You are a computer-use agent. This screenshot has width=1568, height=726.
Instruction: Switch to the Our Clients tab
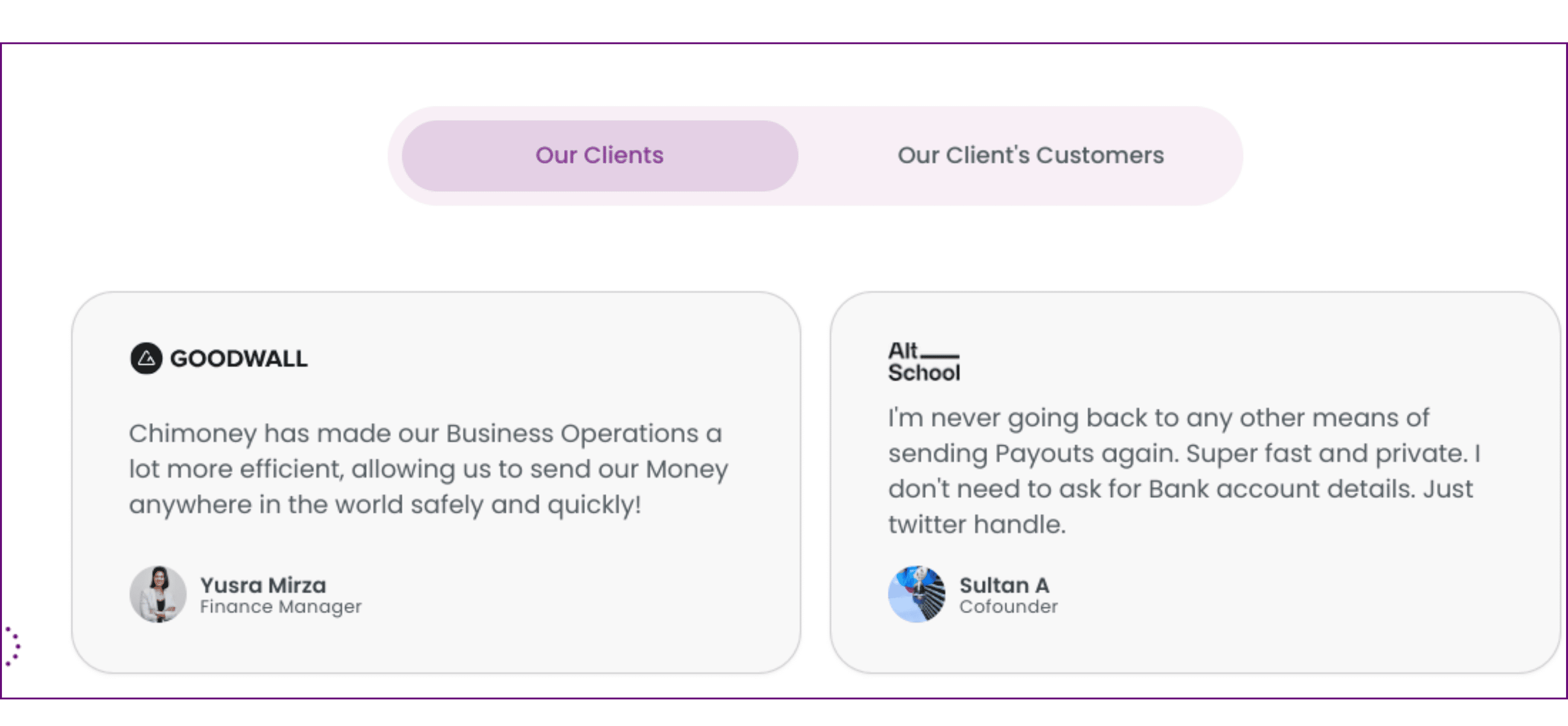coord(600,156)
